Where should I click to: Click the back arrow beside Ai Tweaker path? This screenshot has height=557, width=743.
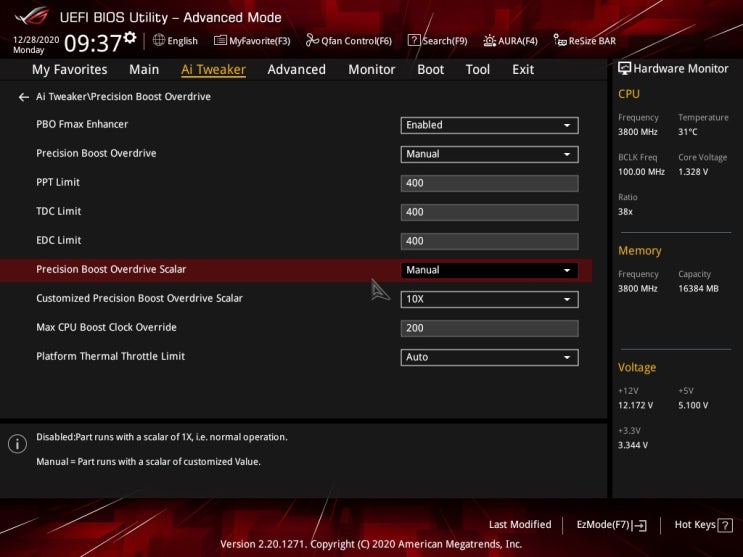tap(24, 97)
